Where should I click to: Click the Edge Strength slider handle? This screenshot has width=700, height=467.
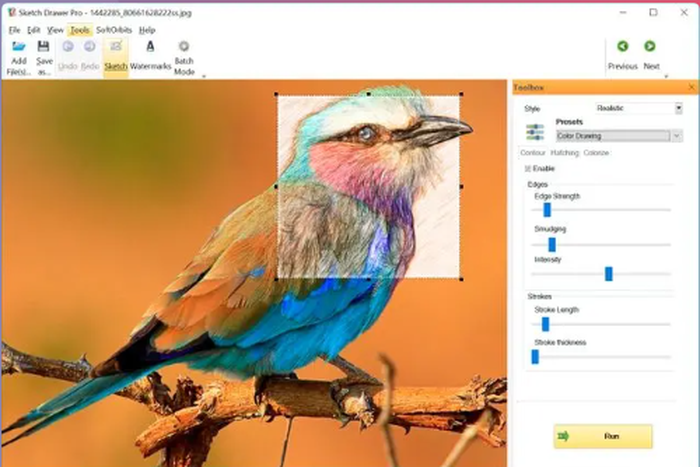(547, 210)
